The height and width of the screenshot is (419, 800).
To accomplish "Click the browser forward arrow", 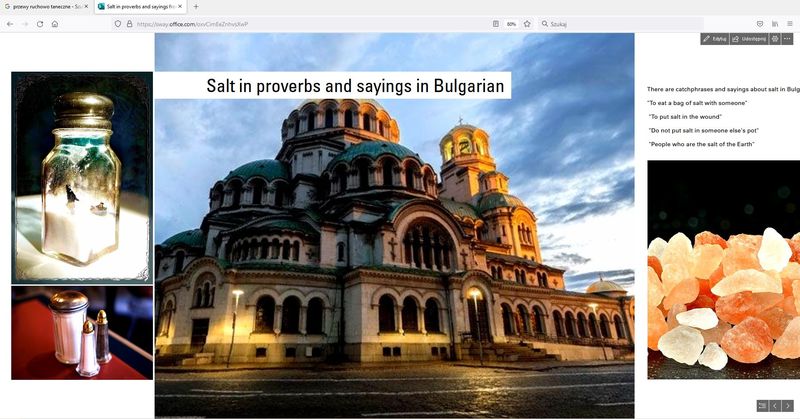I will click(x=24, y=24).
